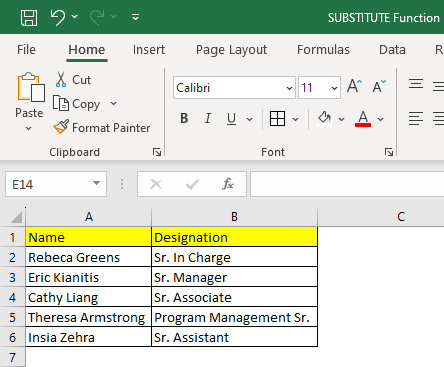Image resolution: width=444 pixels, height=367 pixels.
Task: Expand the Font Color palette arrow
Action: (x=380, y=119)
